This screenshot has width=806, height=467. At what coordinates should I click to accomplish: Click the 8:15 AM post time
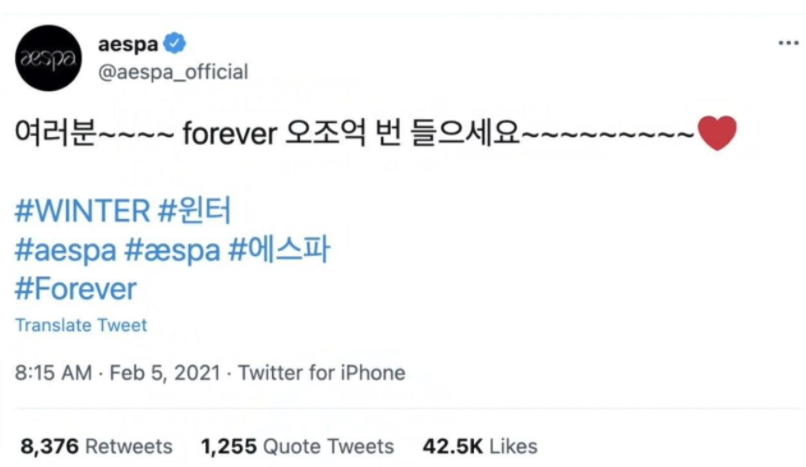pyautogui.click(x=55, y=373)
